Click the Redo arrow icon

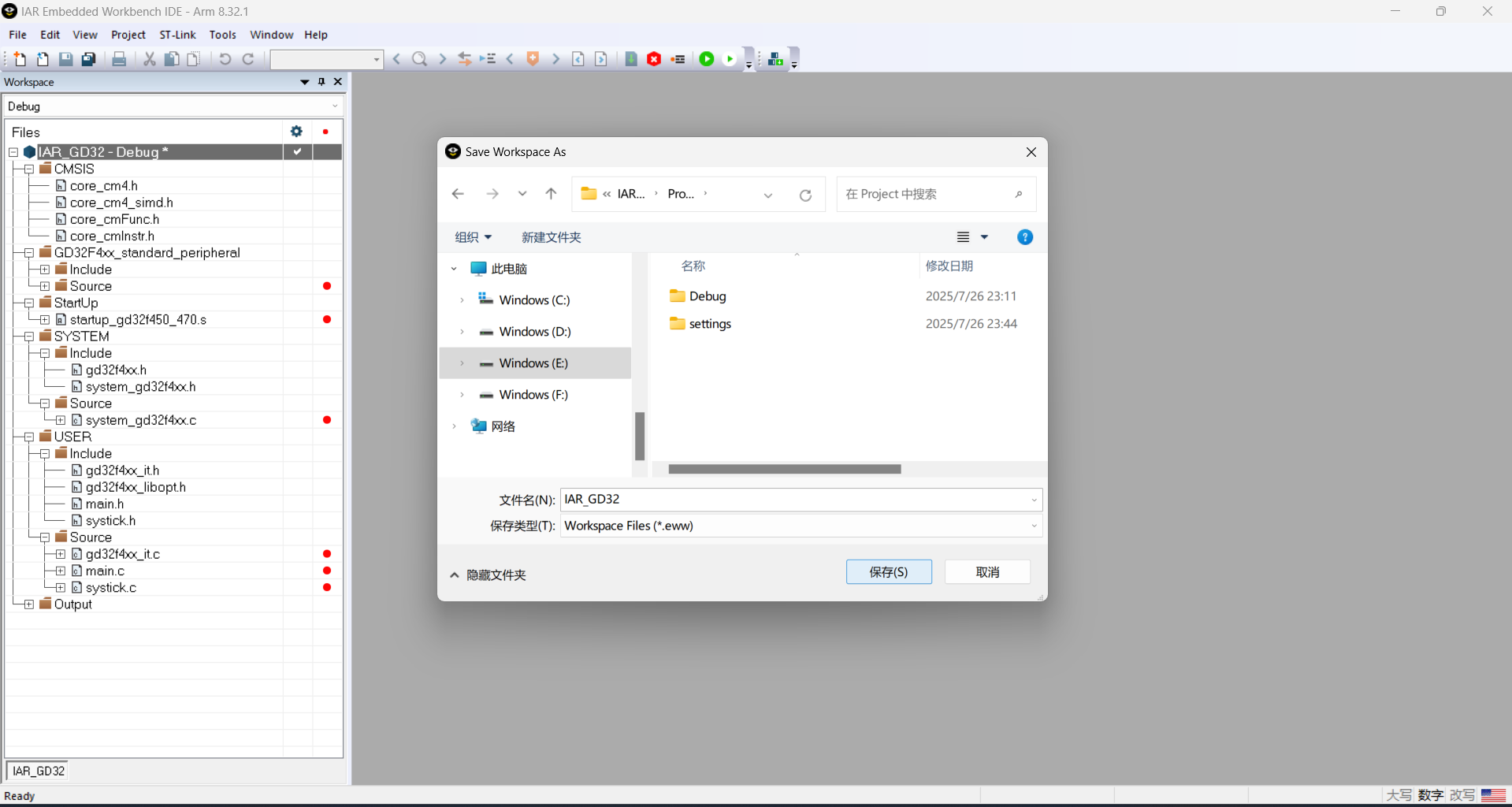click(x=248, y=59)
